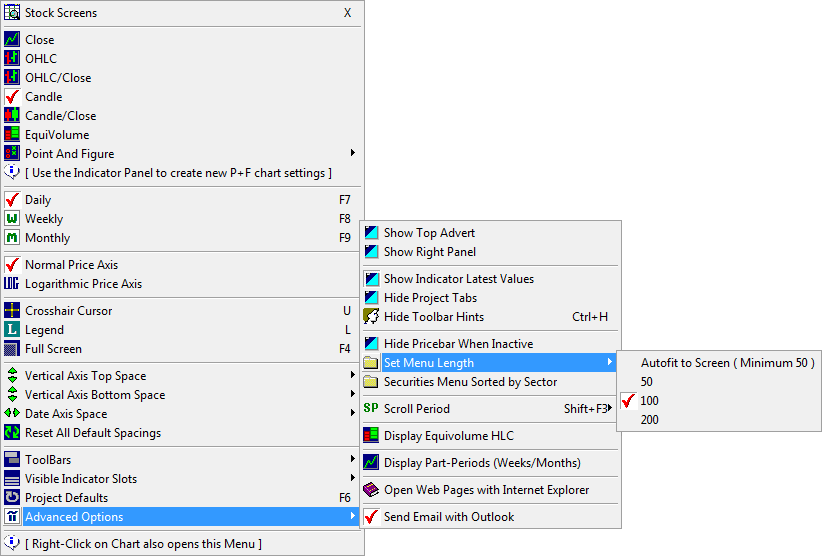This screenshot has width=822, height=556.
Task: Choose the EquiVolume chart icon
Action: pyautogui.click(x=12, y=135)
